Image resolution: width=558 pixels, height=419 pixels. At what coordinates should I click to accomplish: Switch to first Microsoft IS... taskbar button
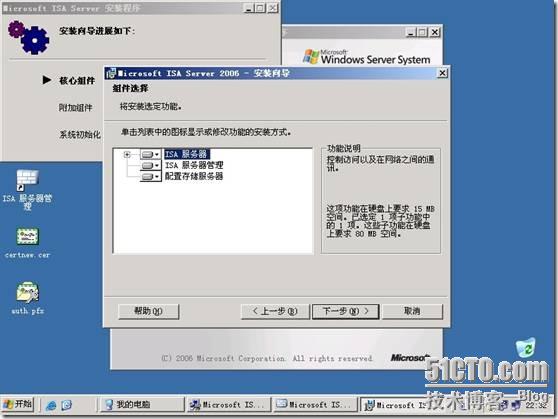click(x=228, y=405)
